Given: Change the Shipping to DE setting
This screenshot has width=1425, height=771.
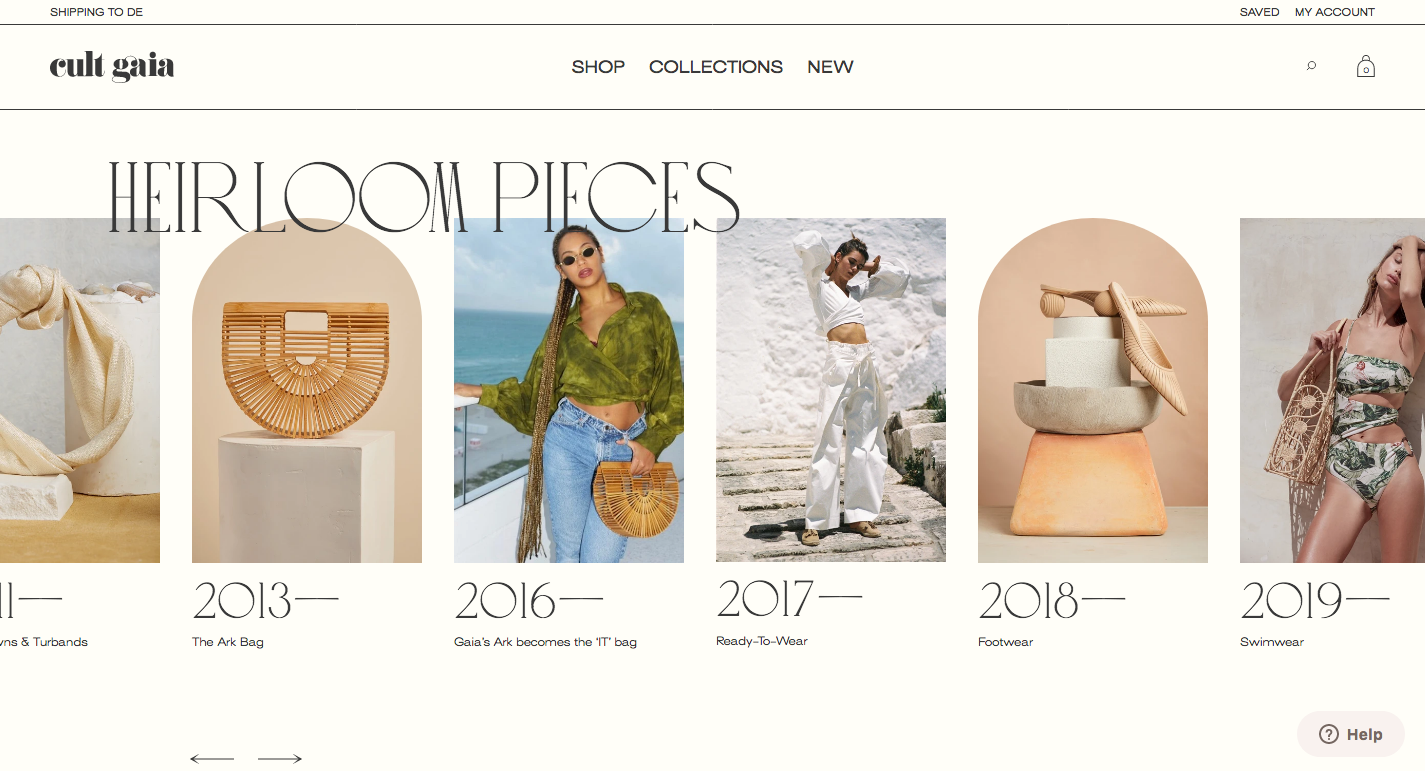Looking at the screenshot, I should point(96,12).
